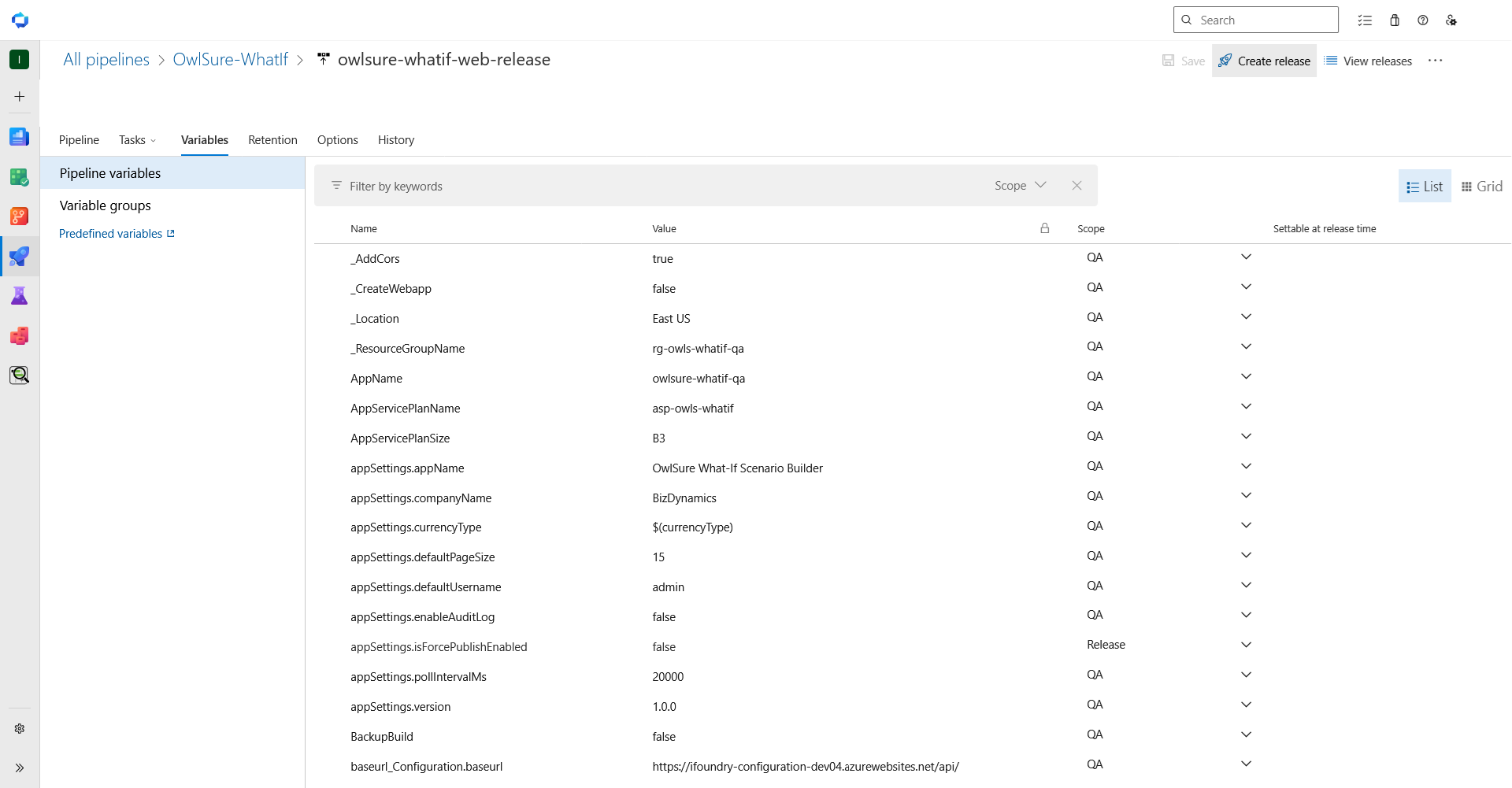
Task: Open the more actions ellipsis menu
Action: [1436, 61]
